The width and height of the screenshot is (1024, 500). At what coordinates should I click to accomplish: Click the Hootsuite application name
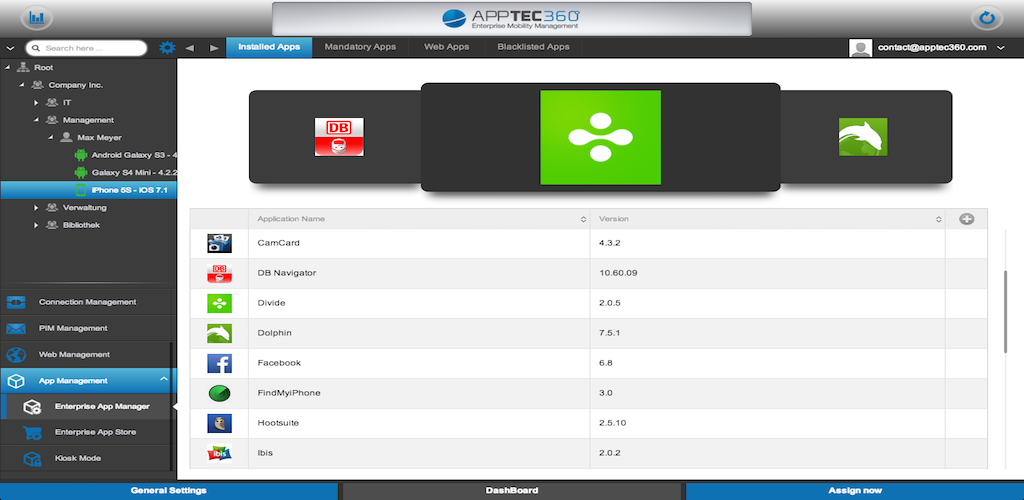(278, 424)
